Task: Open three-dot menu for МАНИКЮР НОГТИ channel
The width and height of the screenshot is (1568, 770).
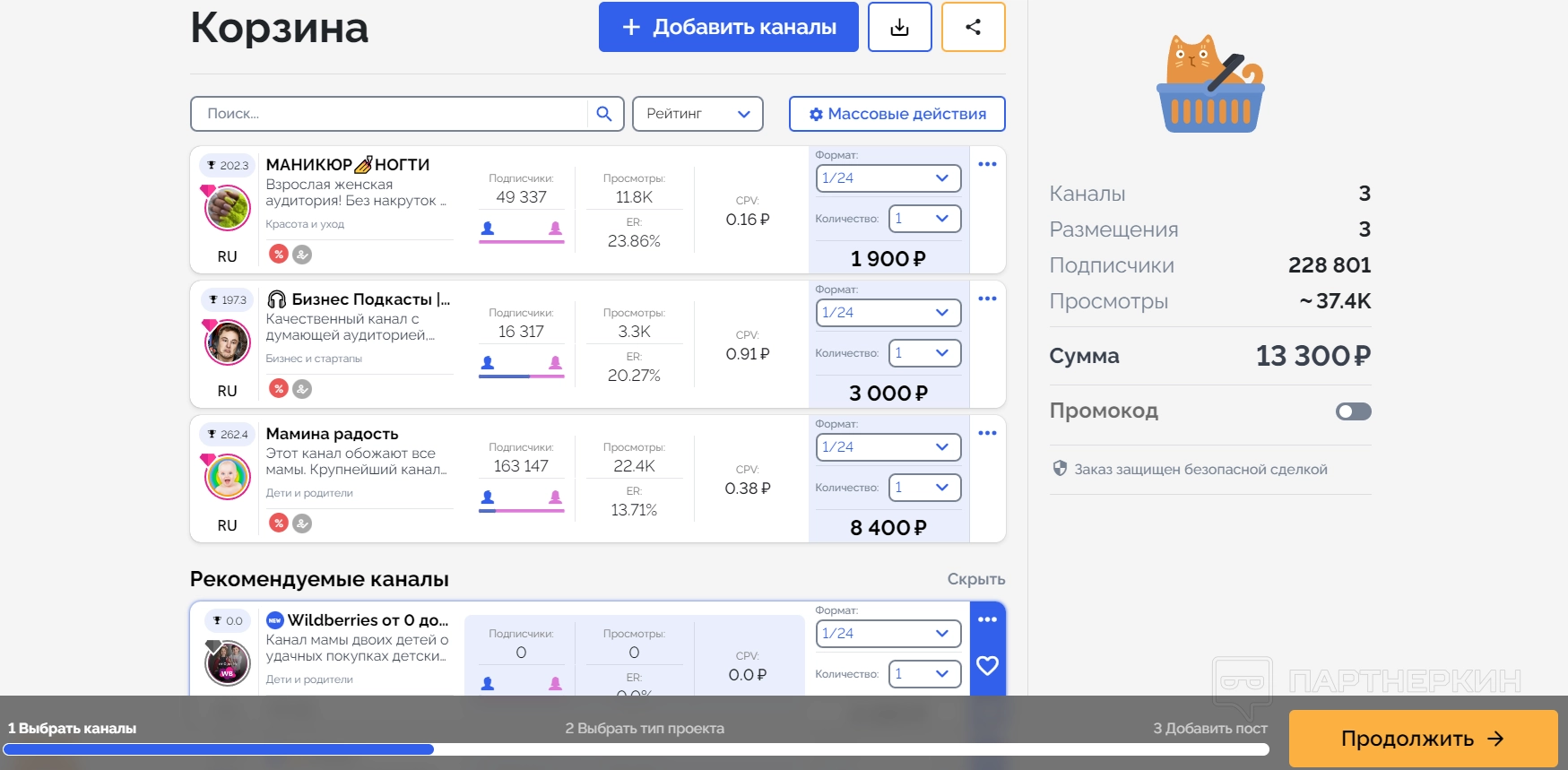Action: tap(987, 164)
